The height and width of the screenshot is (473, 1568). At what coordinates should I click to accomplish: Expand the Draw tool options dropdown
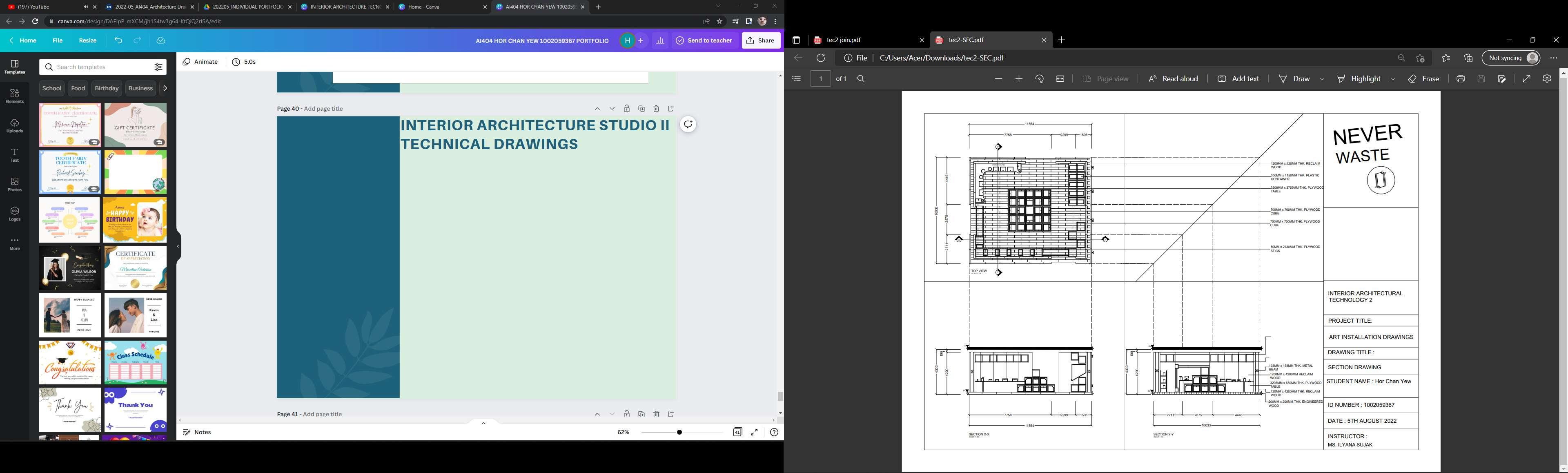[x=1321, y=79]
